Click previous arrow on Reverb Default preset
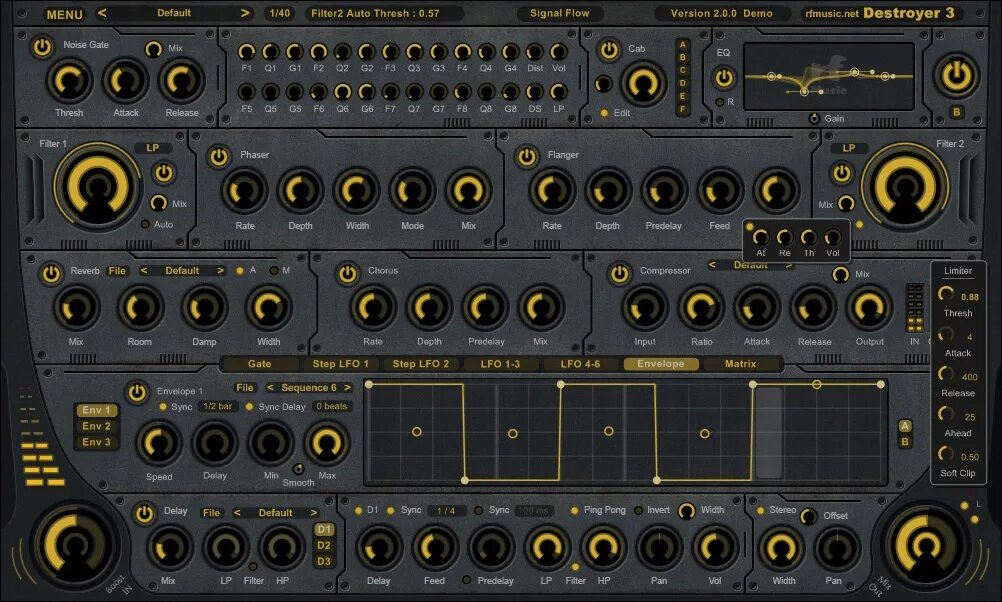Viewport: 1002px width, 602px height. click(x=144, y=271)
